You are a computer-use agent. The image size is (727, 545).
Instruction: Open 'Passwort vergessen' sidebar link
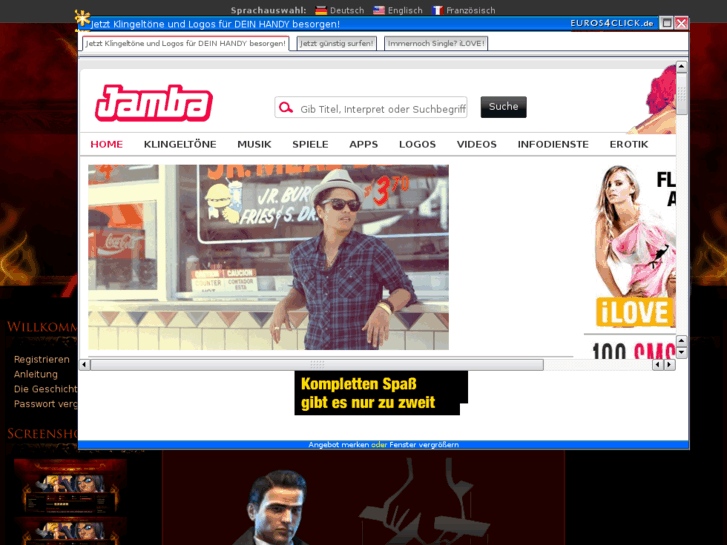45,404
